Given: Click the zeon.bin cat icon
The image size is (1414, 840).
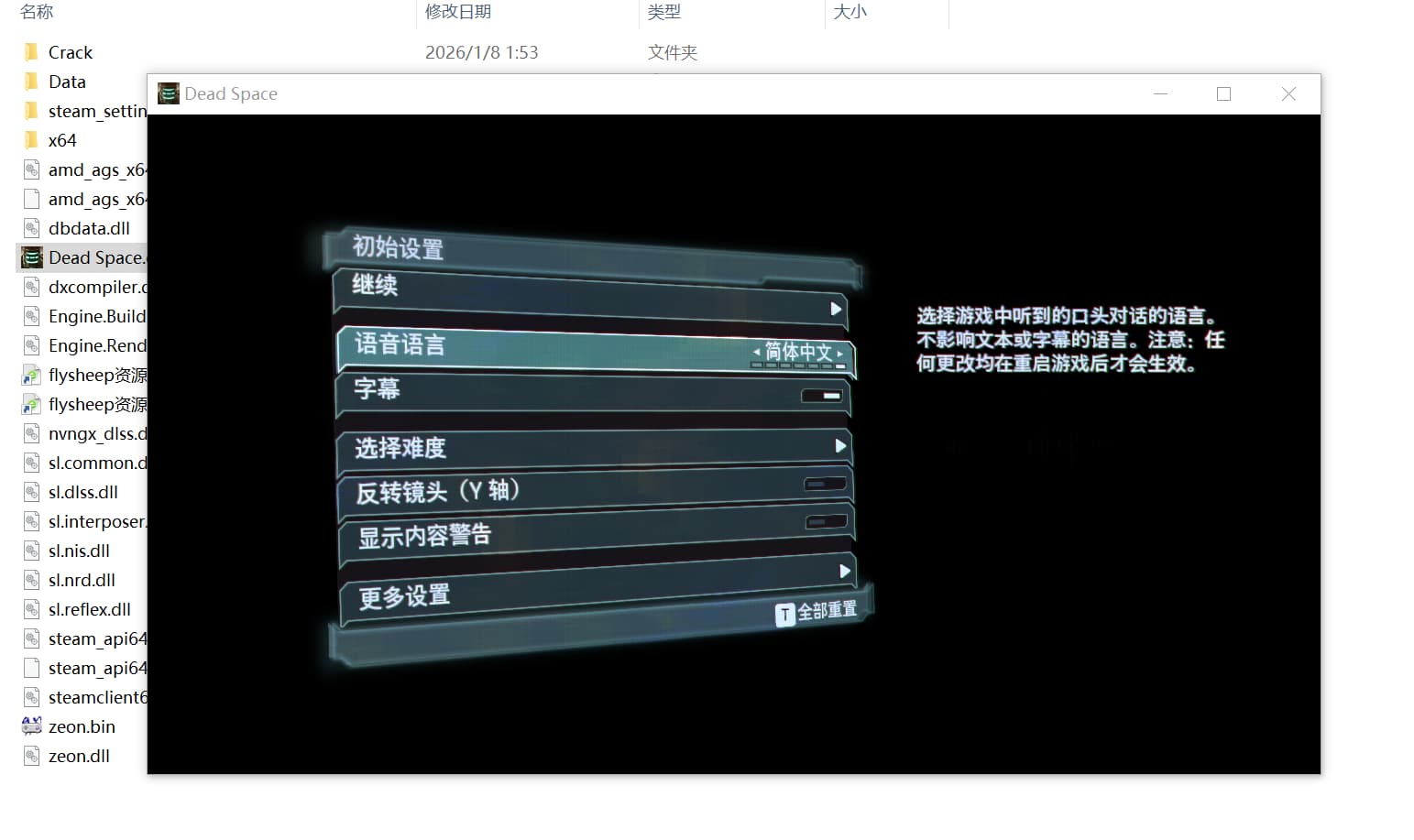Looking at the screenshot, I should [30, 725].
